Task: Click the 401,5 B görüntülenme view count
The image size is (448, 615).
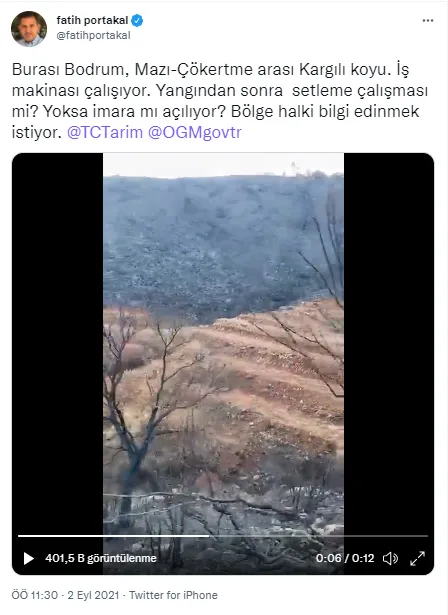Action: (x=101, y=558)
